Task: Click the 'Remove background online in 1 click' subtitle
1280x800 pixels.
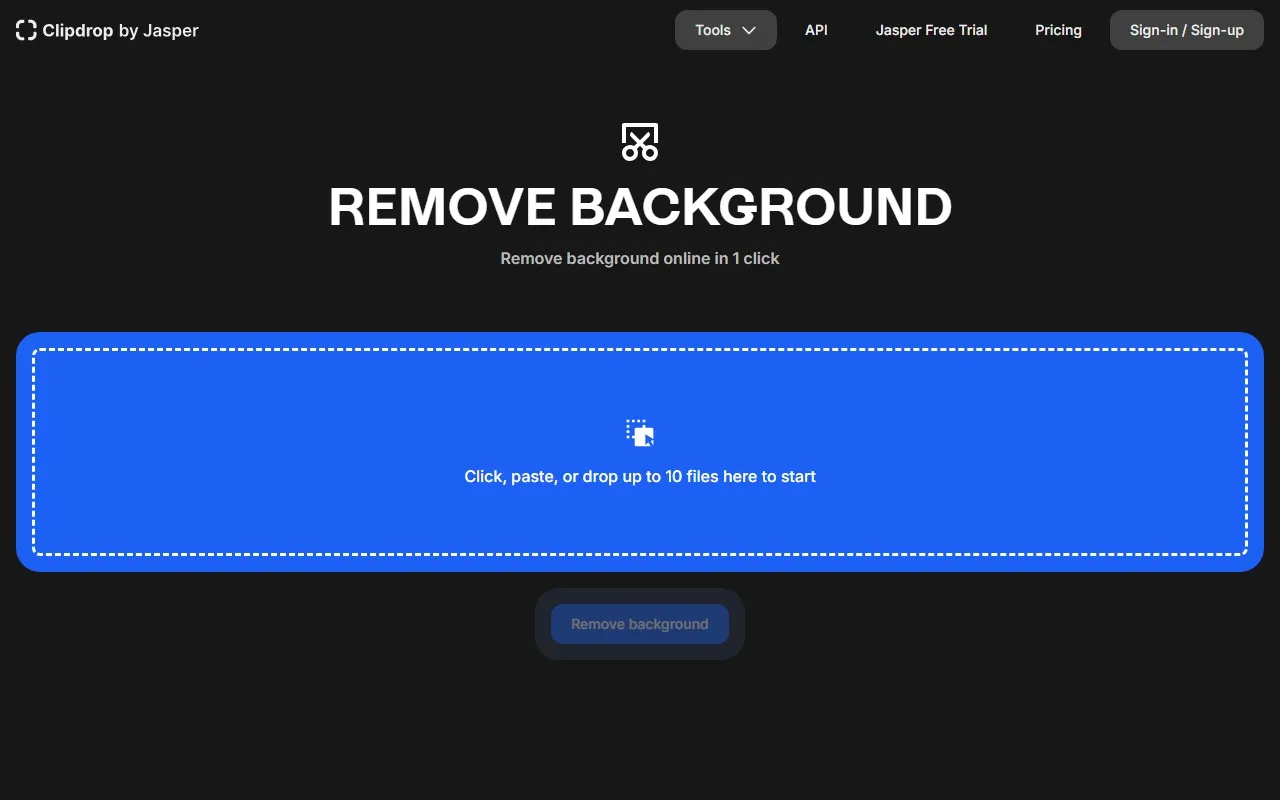Action: tap(639, 258)
